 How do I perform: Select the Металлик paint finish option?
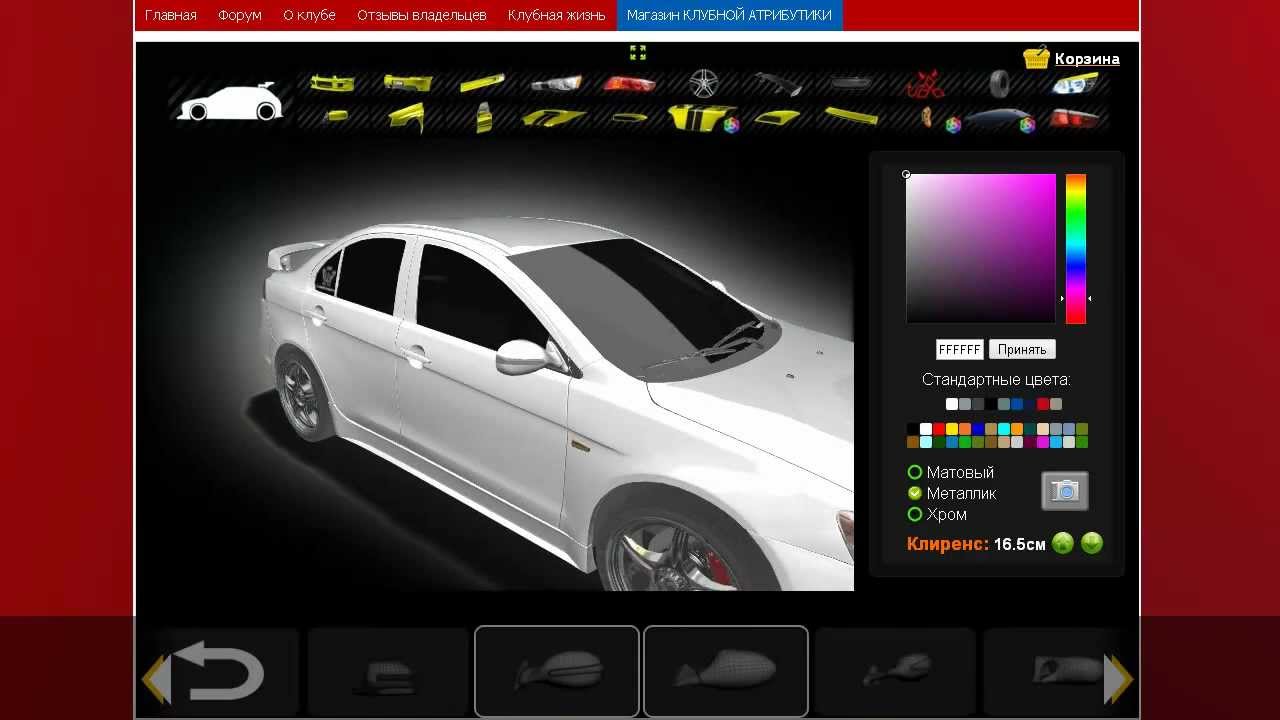pyautogui.click(x=914, y=493)
